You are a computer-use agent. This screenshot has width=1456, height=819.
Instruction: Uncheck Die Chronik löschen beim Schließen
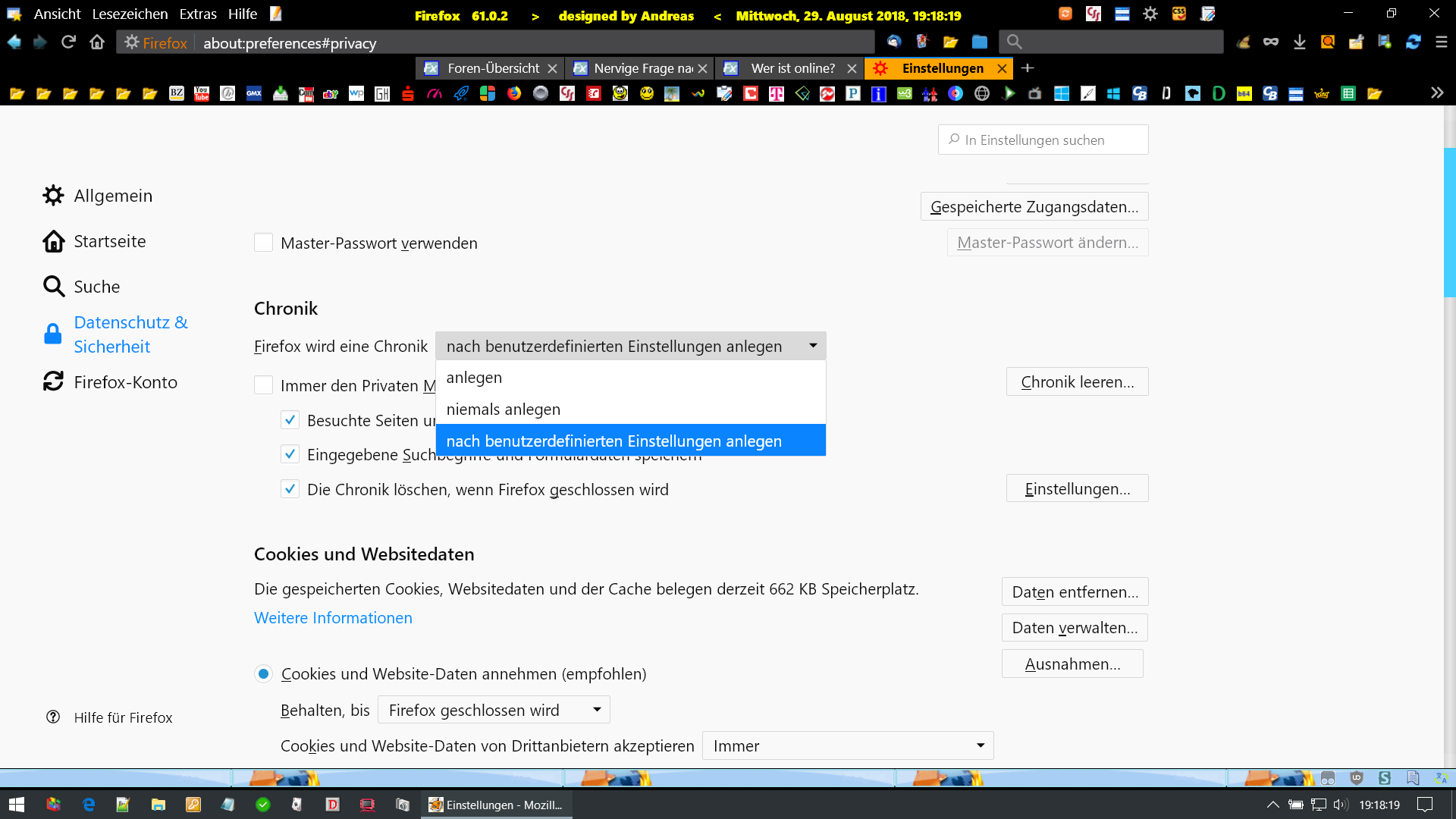(290, 489)
